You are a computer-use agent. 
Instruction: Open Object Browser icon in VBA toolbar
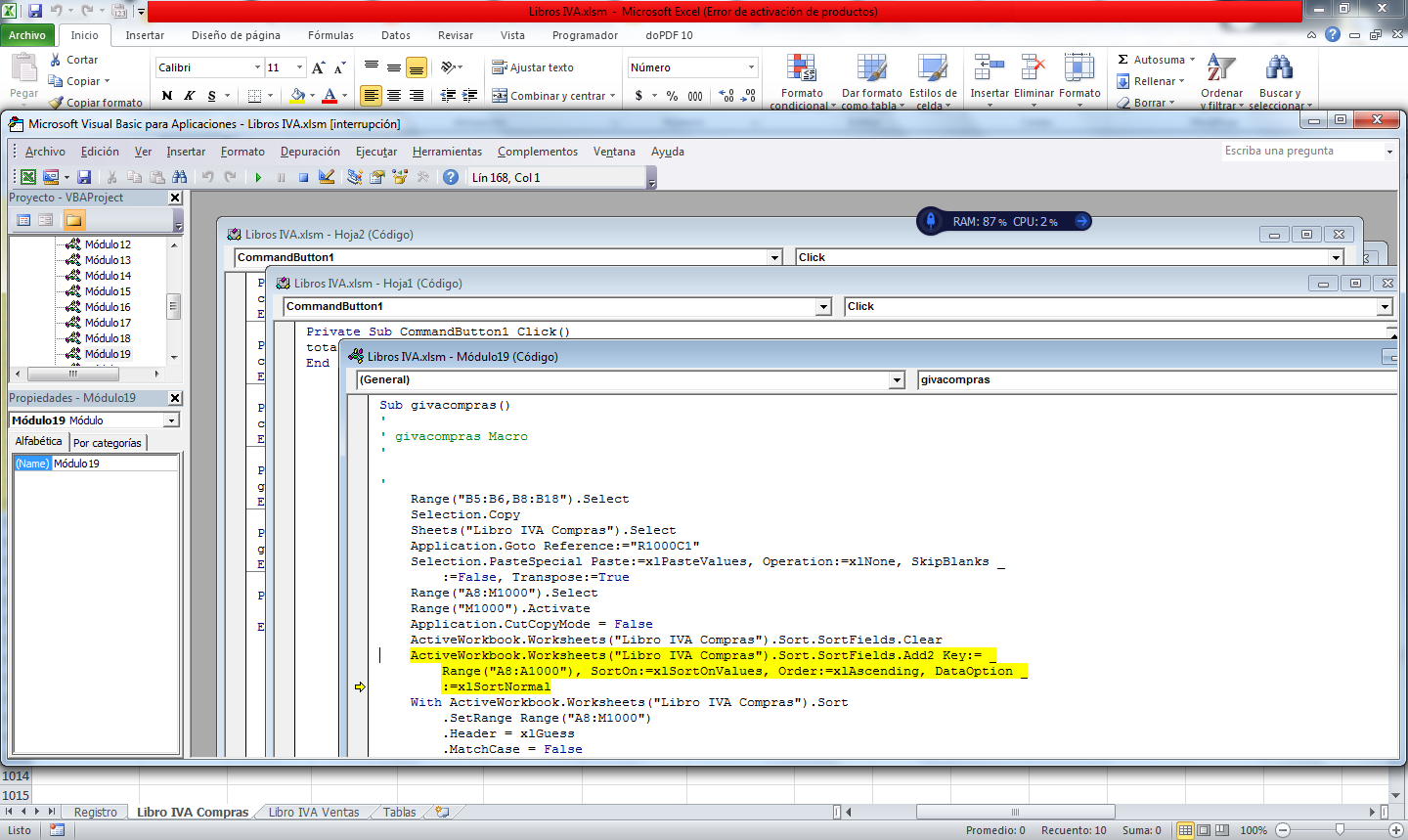pyautogui.click(x=400, y=177)
